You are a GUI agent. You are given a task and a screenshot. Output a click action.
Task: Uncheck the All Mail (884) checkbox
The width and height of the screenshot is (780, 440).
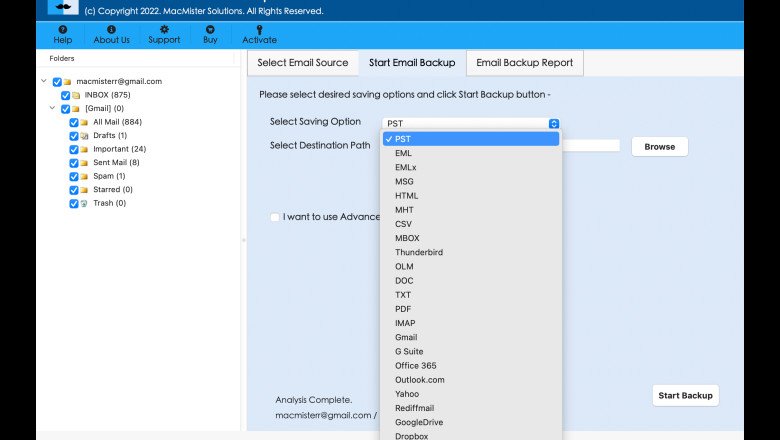point(74,122)
